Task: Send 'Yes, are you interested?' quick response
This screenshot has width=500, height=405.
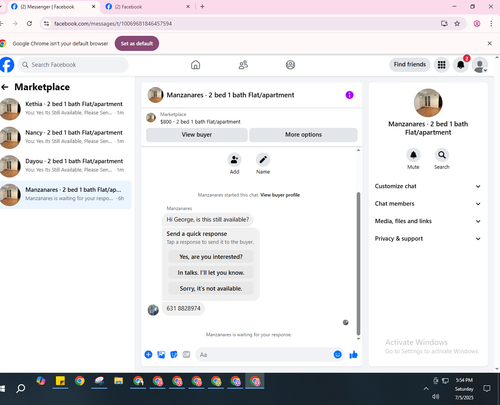Action: click(211, 257)
